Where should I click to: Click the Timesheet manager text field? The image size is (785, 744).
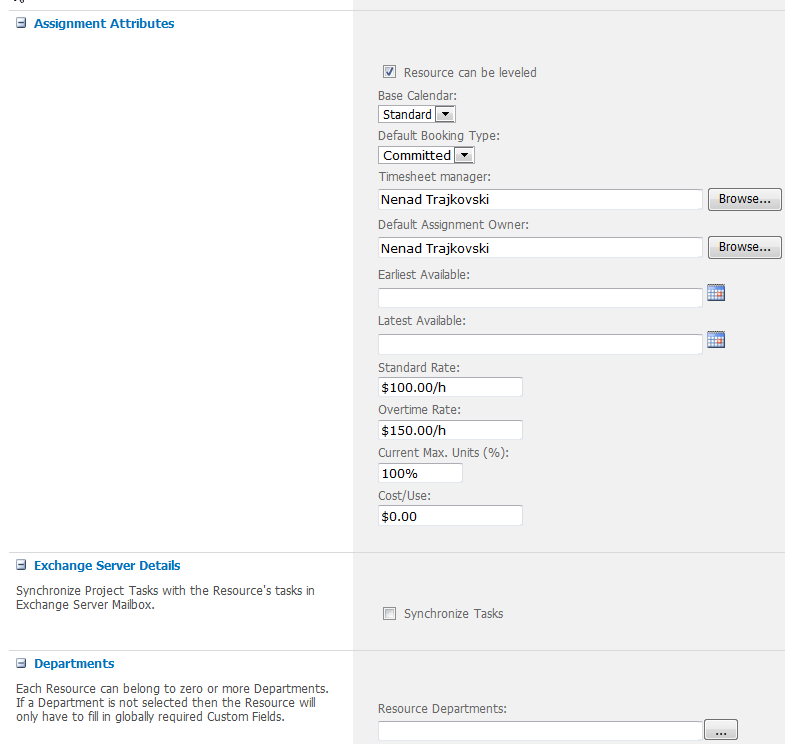540,200
